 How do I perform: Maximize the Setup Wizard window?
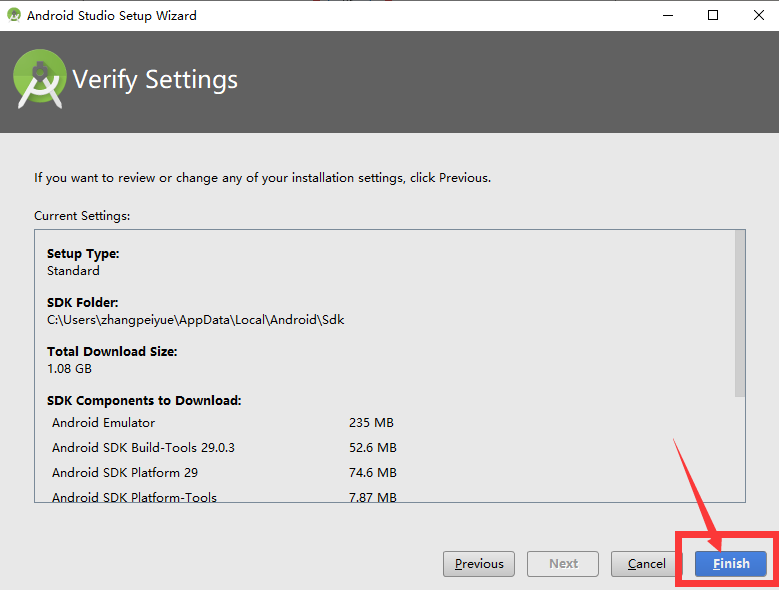[x=713, y=15]
